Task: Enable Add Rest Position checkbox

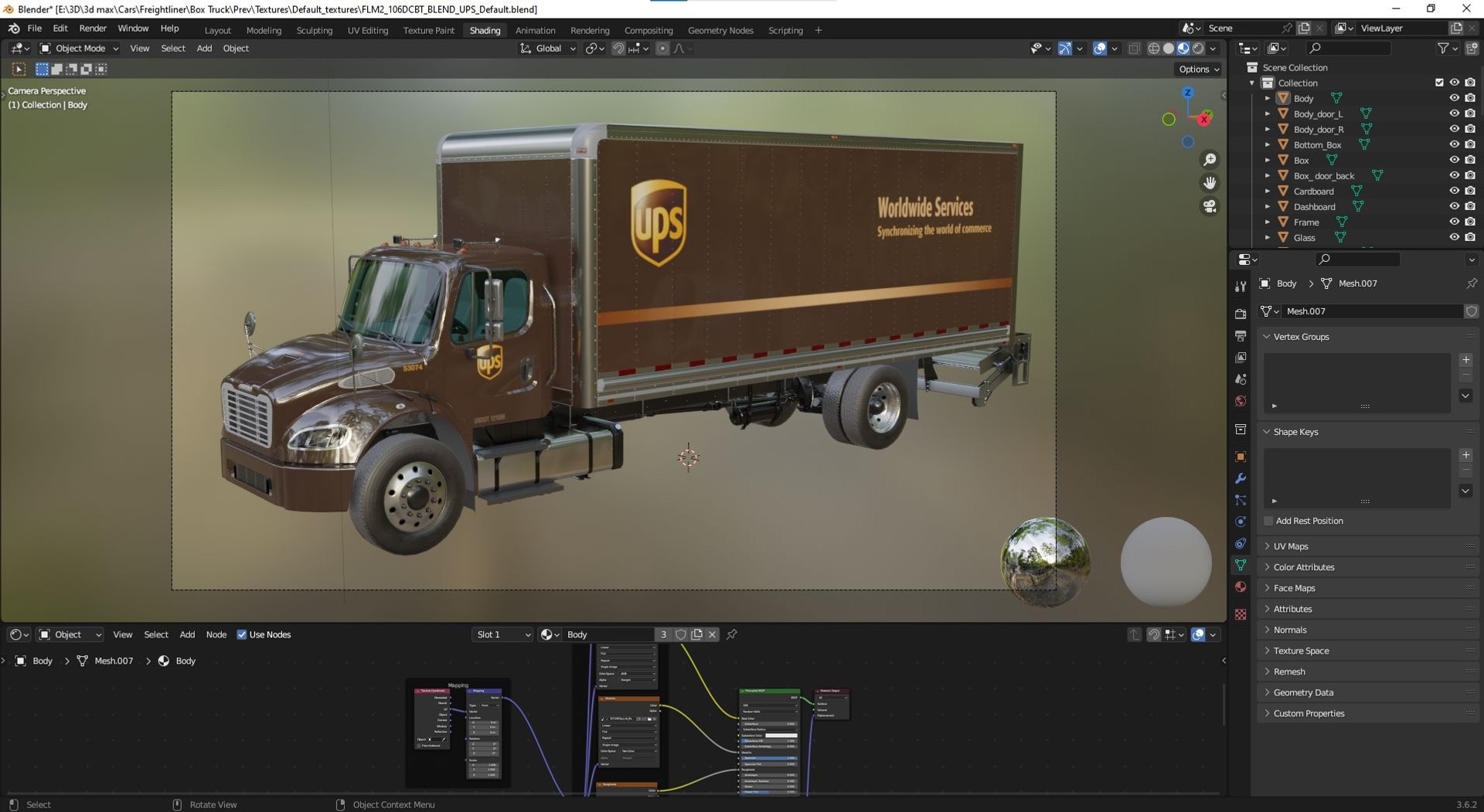Action: [1268, 521]
